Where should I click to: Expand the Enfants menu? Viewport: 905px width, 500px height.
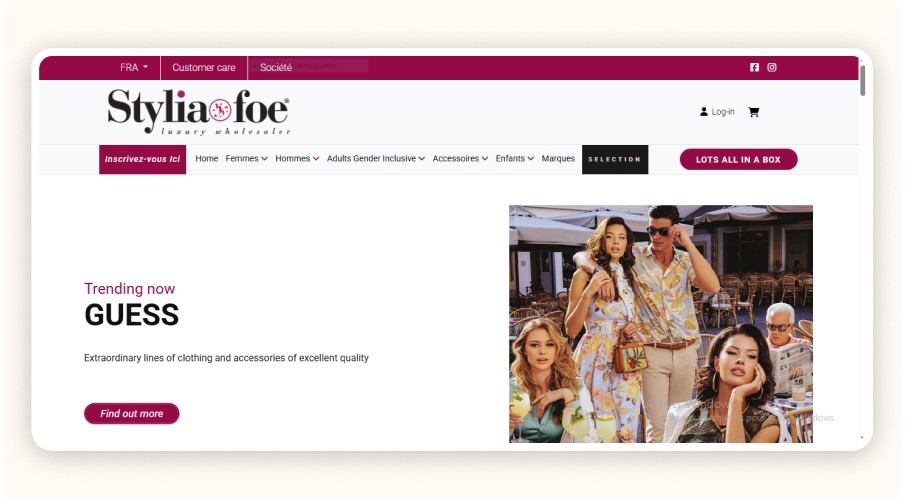pos(515,159)
